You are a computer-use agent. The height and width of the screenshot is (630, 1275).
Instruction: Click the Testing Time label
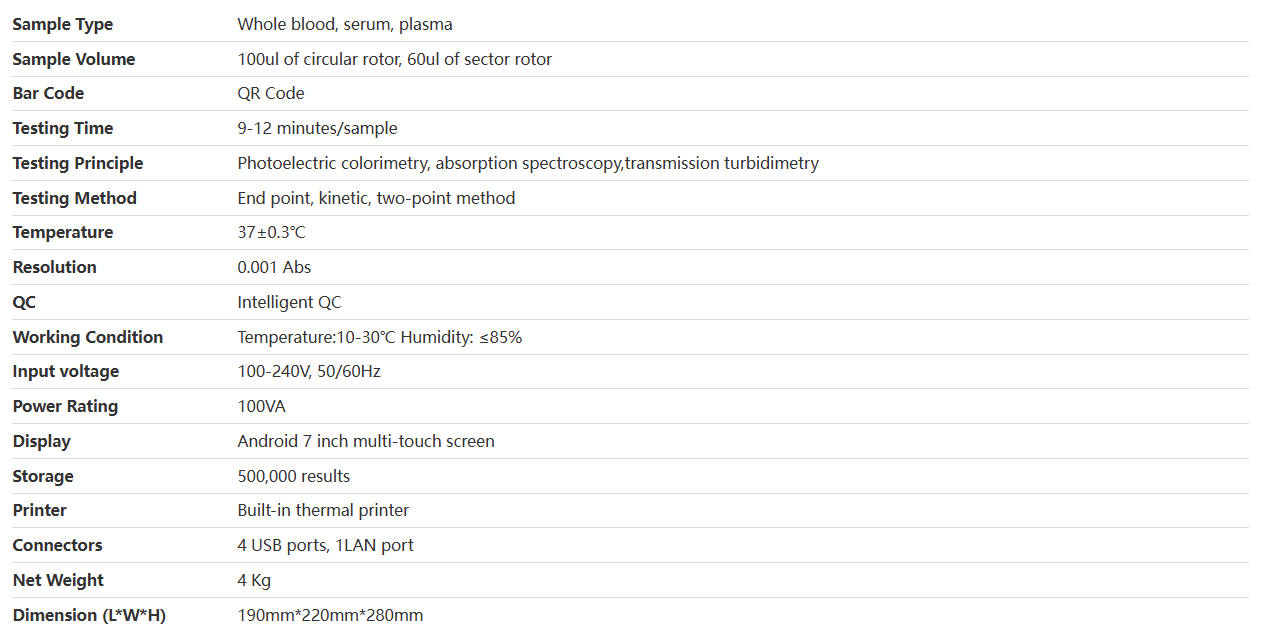coord(63,128)
